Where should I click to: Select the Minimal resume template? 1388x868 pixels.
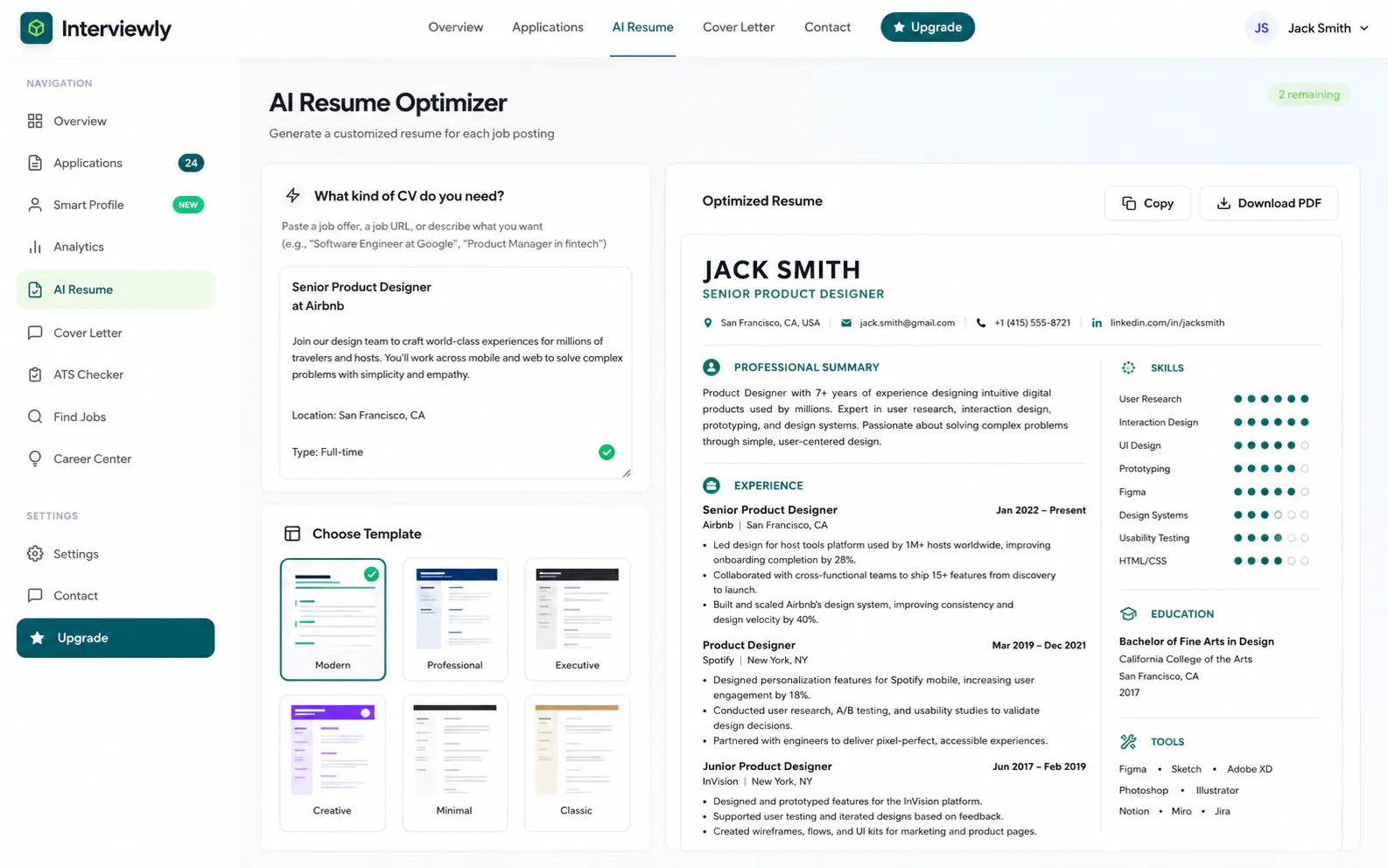455,763
